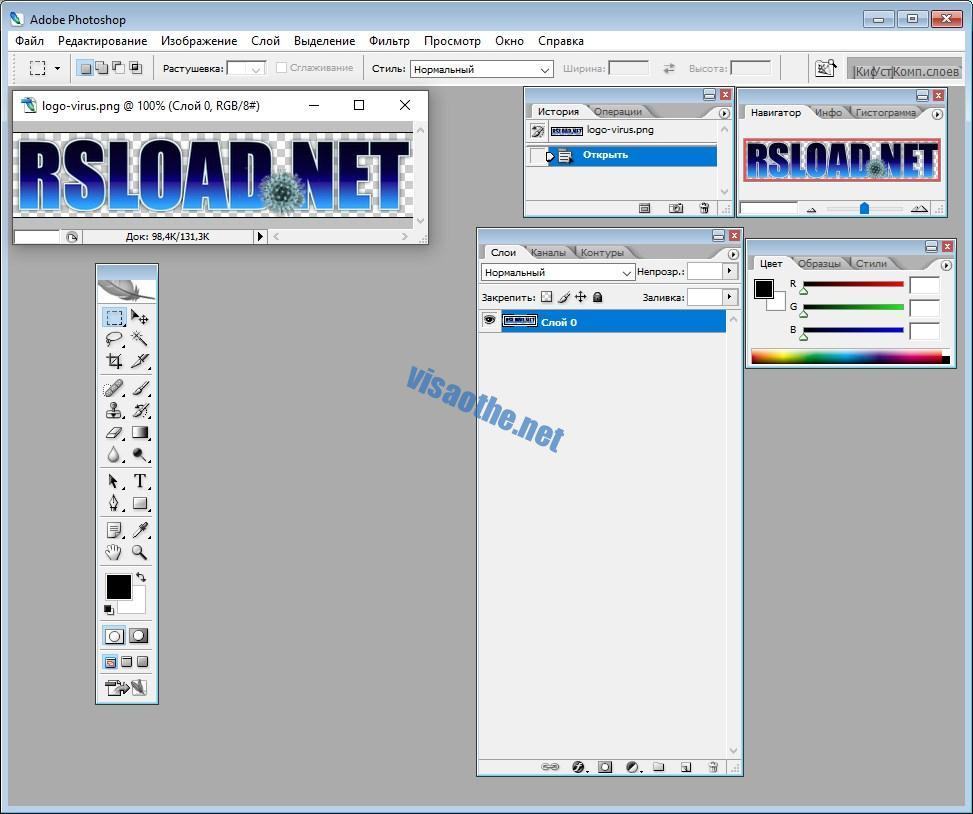The width and height of the screenshot is (973, 814).
Task: Choose Add to selection mode
Action: pyautogui.click(x=101, y=68)
